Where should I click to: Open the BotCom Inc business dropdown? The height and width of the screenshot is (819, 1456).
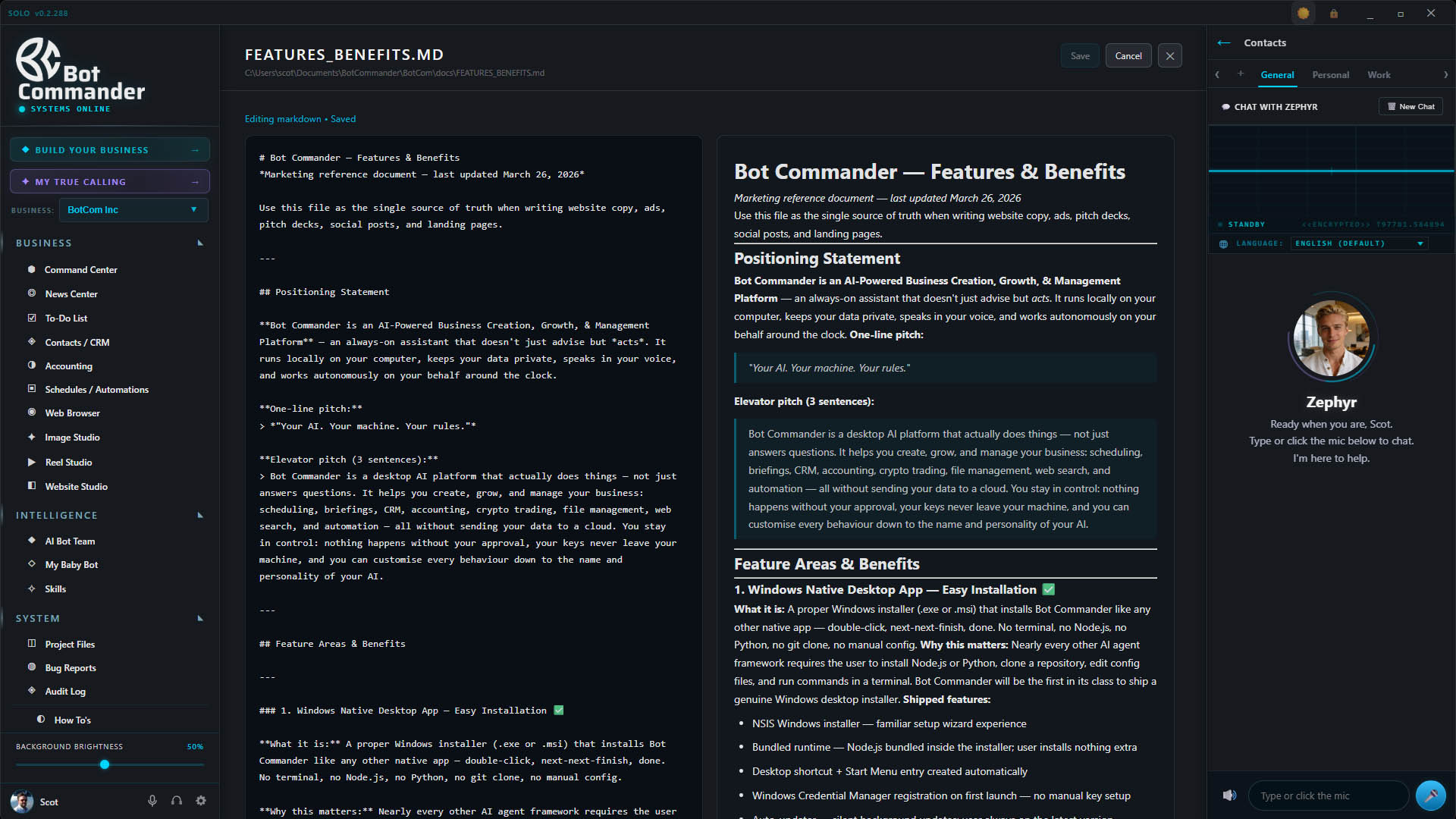(x=133, y=210)
